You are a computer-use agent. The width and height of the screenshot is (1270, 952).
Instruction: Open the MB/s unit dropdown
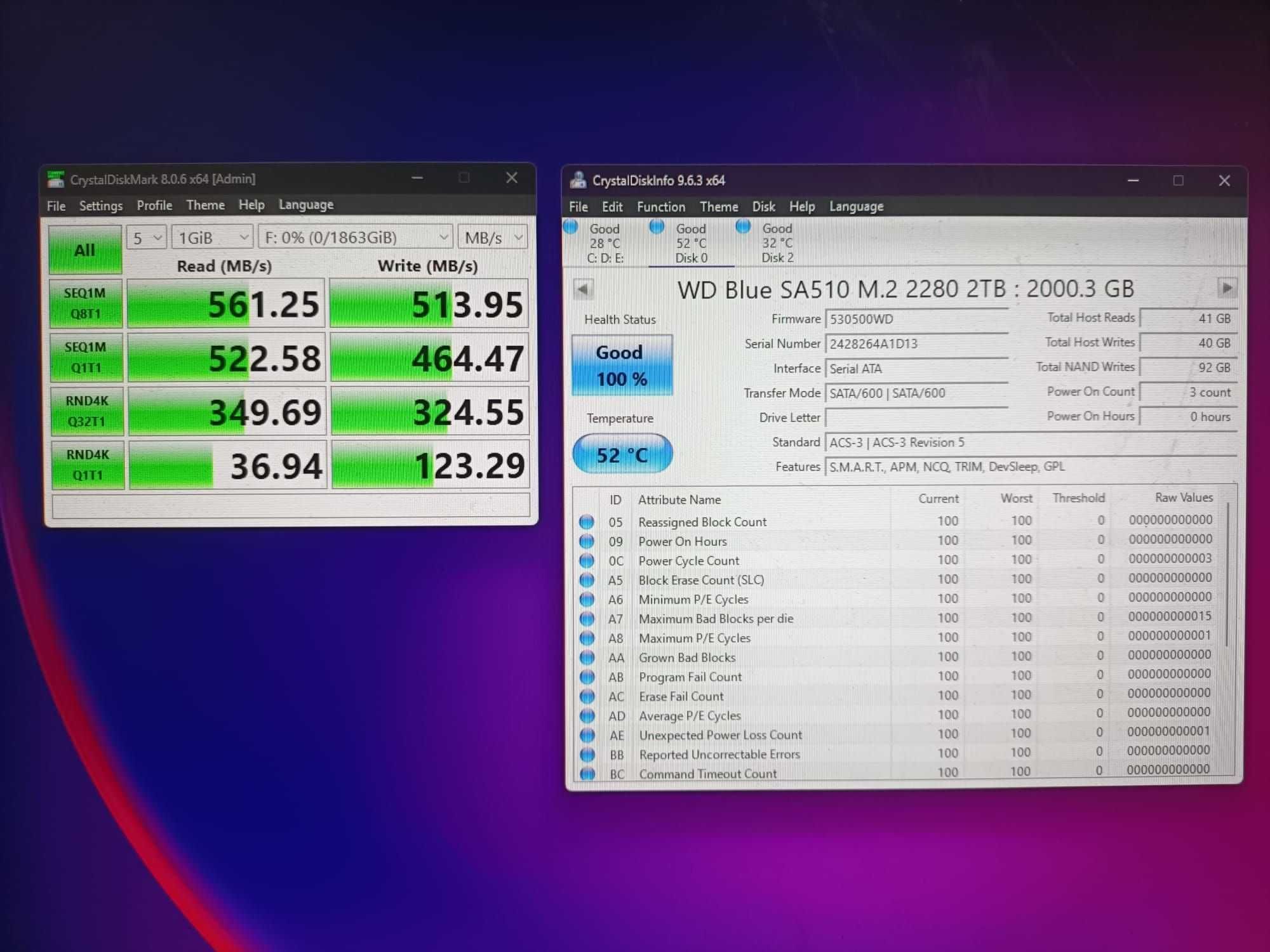coord(493,238)
